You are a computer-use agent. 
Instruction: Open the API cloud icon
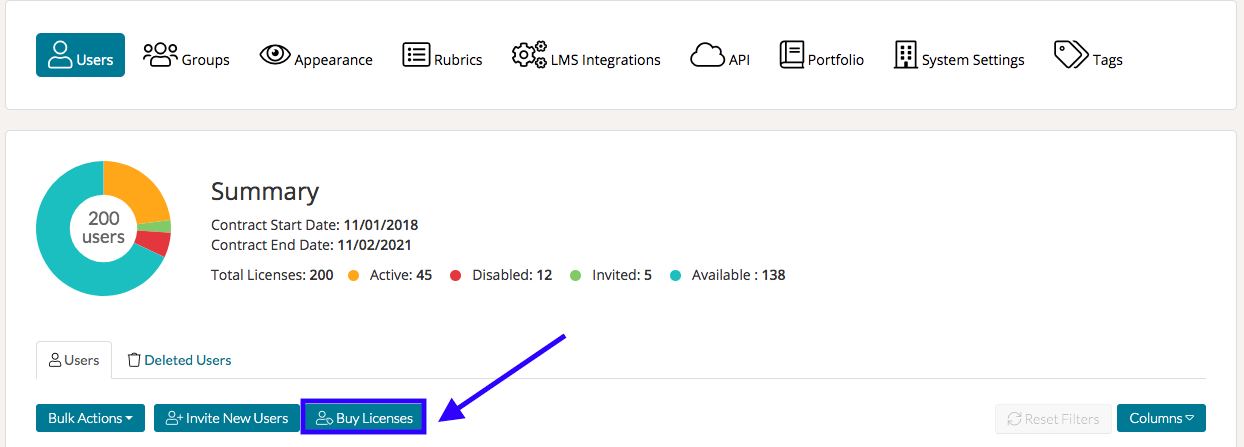tap(707, 56)
